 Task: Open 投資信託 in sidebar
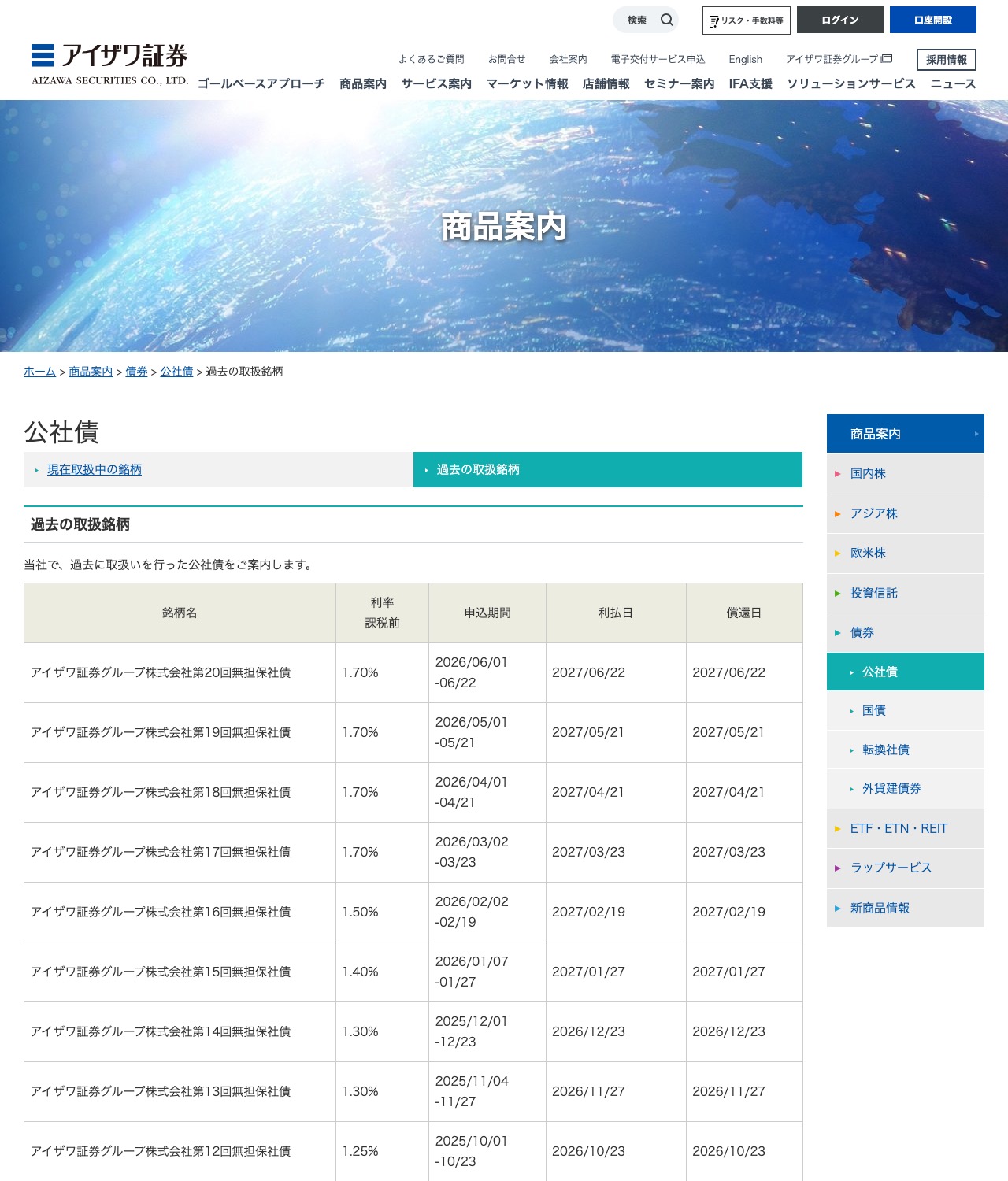pyautogui.click(x=906, y=593)
